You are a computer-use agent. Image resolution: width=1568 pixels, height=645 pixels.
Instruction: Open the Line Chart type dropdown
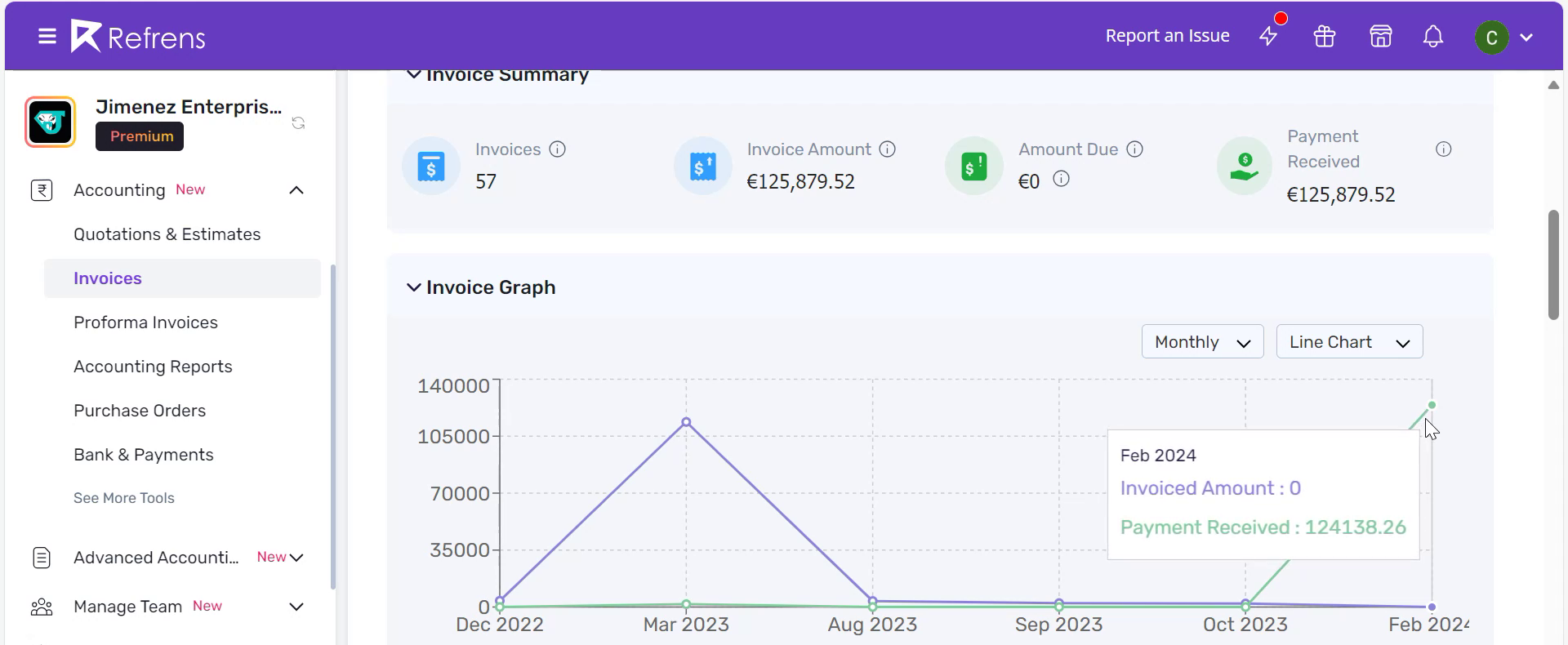point(1350,342)
